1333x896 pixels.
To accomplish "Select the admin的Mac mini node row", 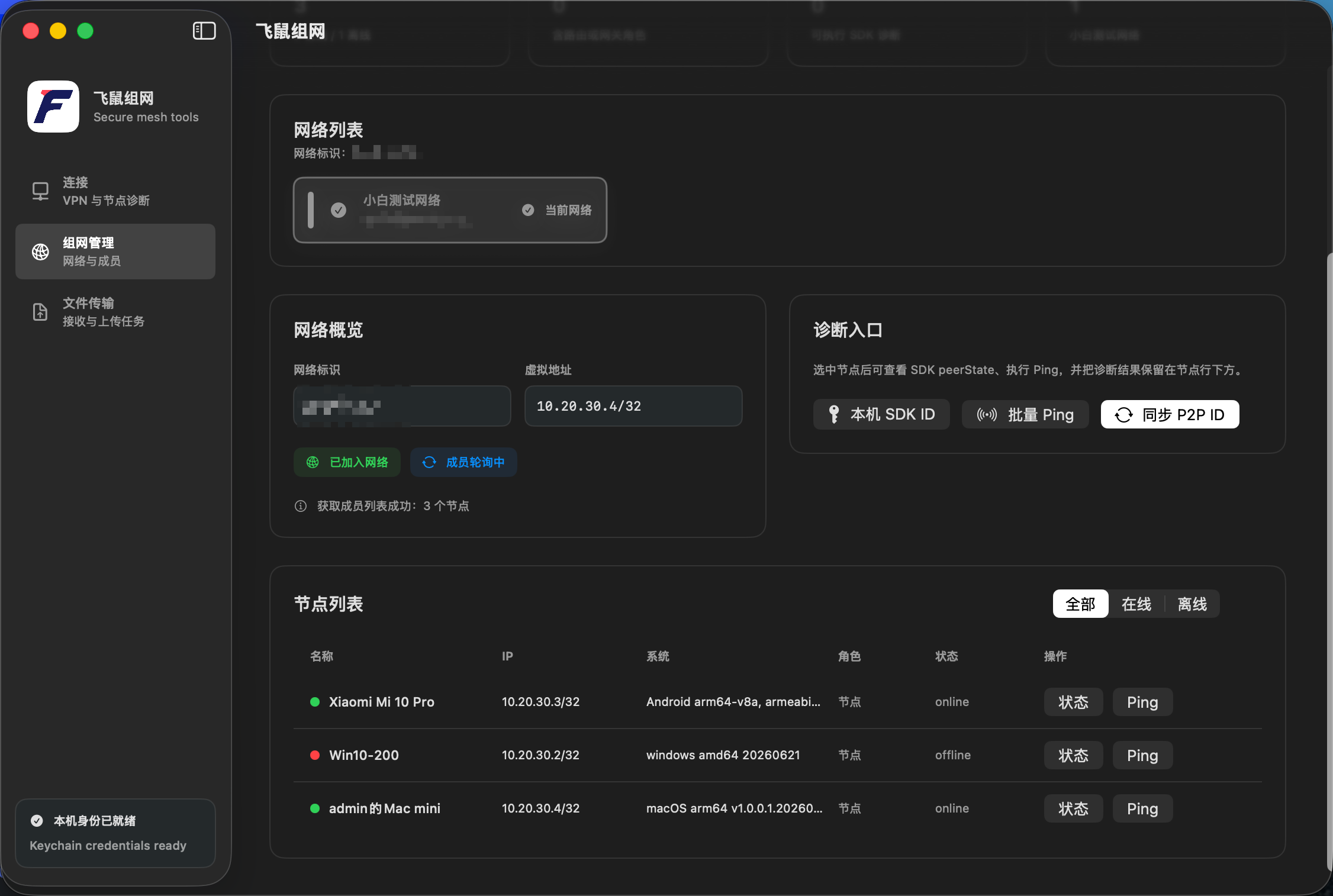I will [777, 808].
